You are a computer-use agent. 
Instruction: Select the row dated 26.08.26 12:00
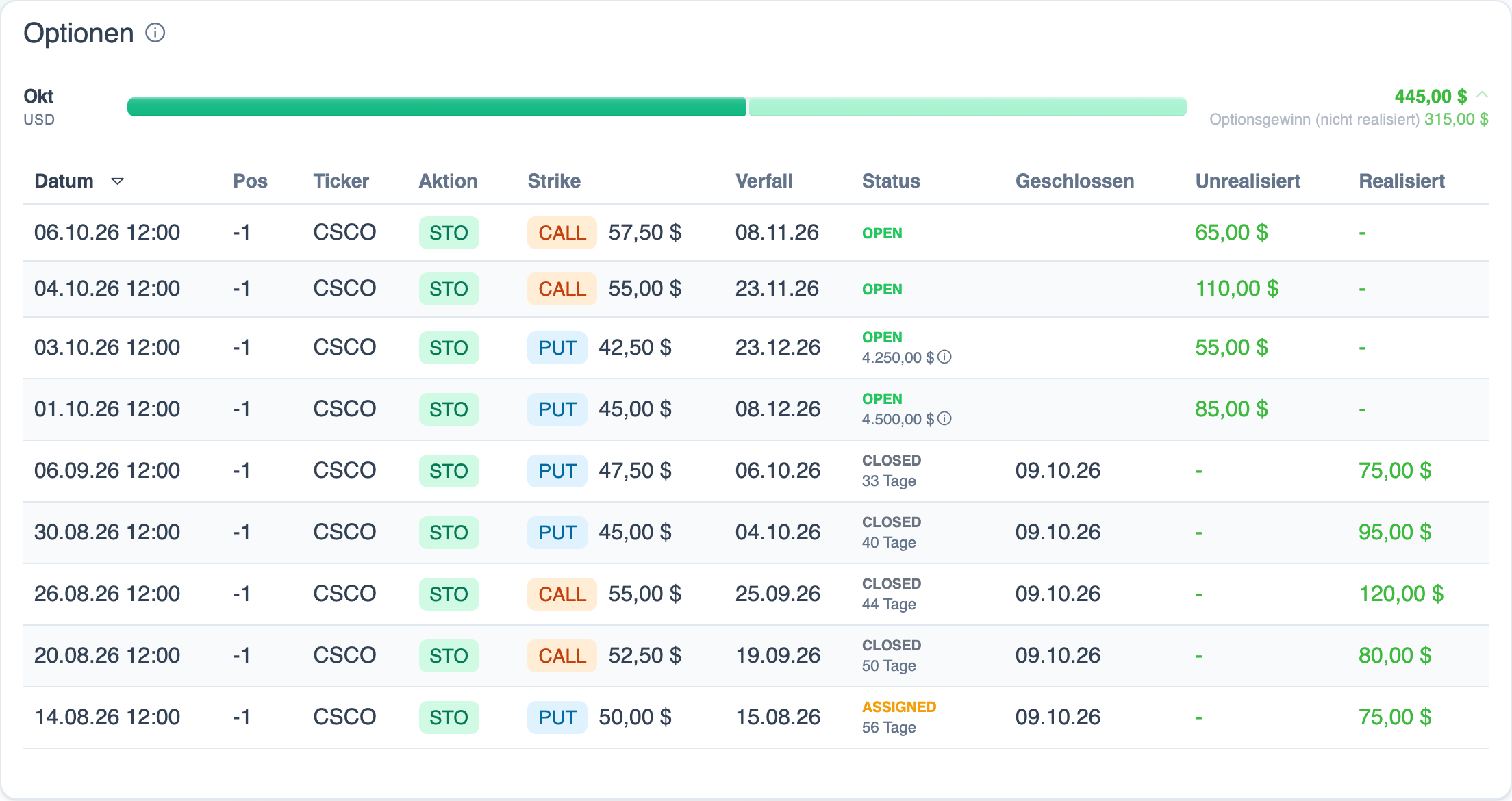[756, 594]
